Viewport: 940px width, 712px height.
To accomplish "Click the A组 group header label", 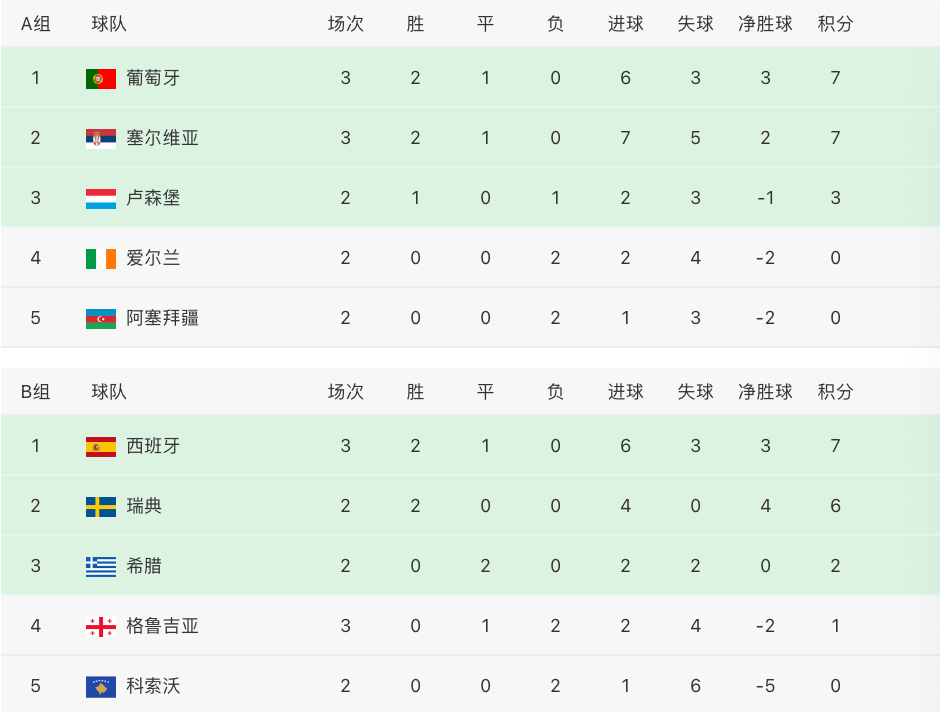I will (35, 24).
